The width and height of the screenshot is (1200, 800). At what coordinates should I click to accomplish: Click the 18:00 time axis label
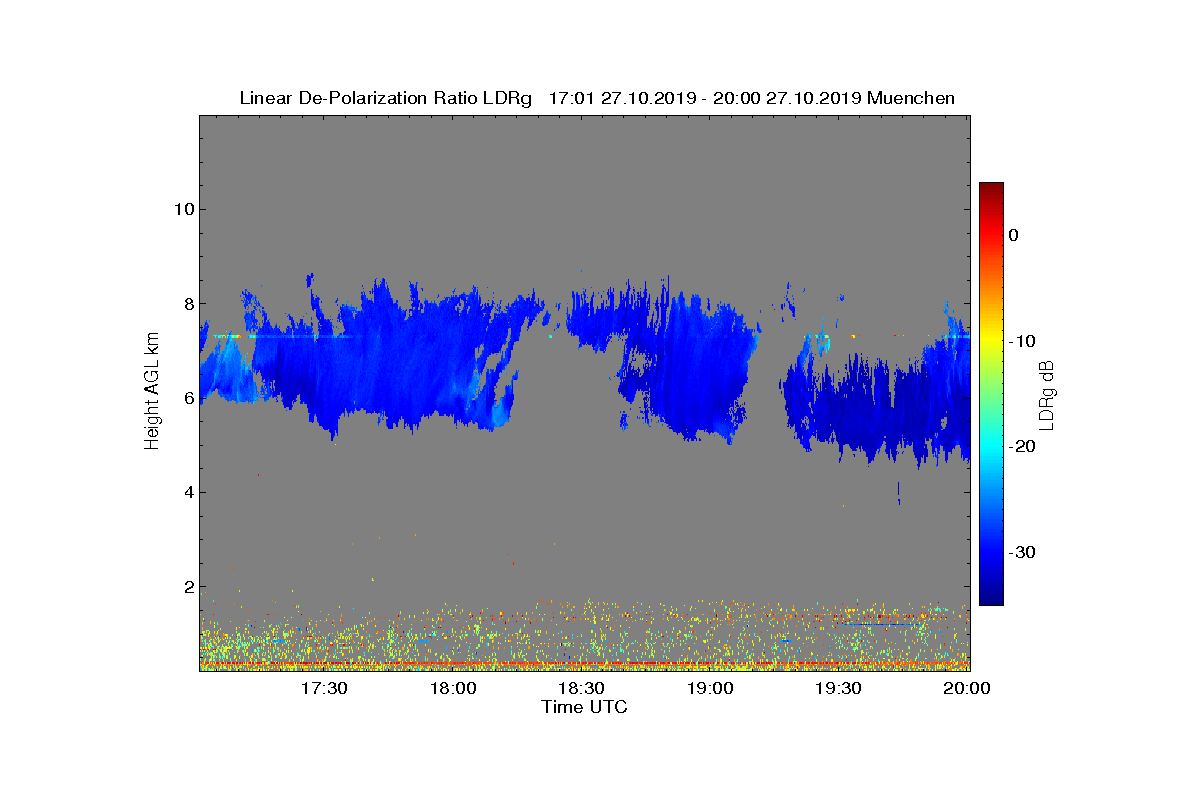point(453,688)
